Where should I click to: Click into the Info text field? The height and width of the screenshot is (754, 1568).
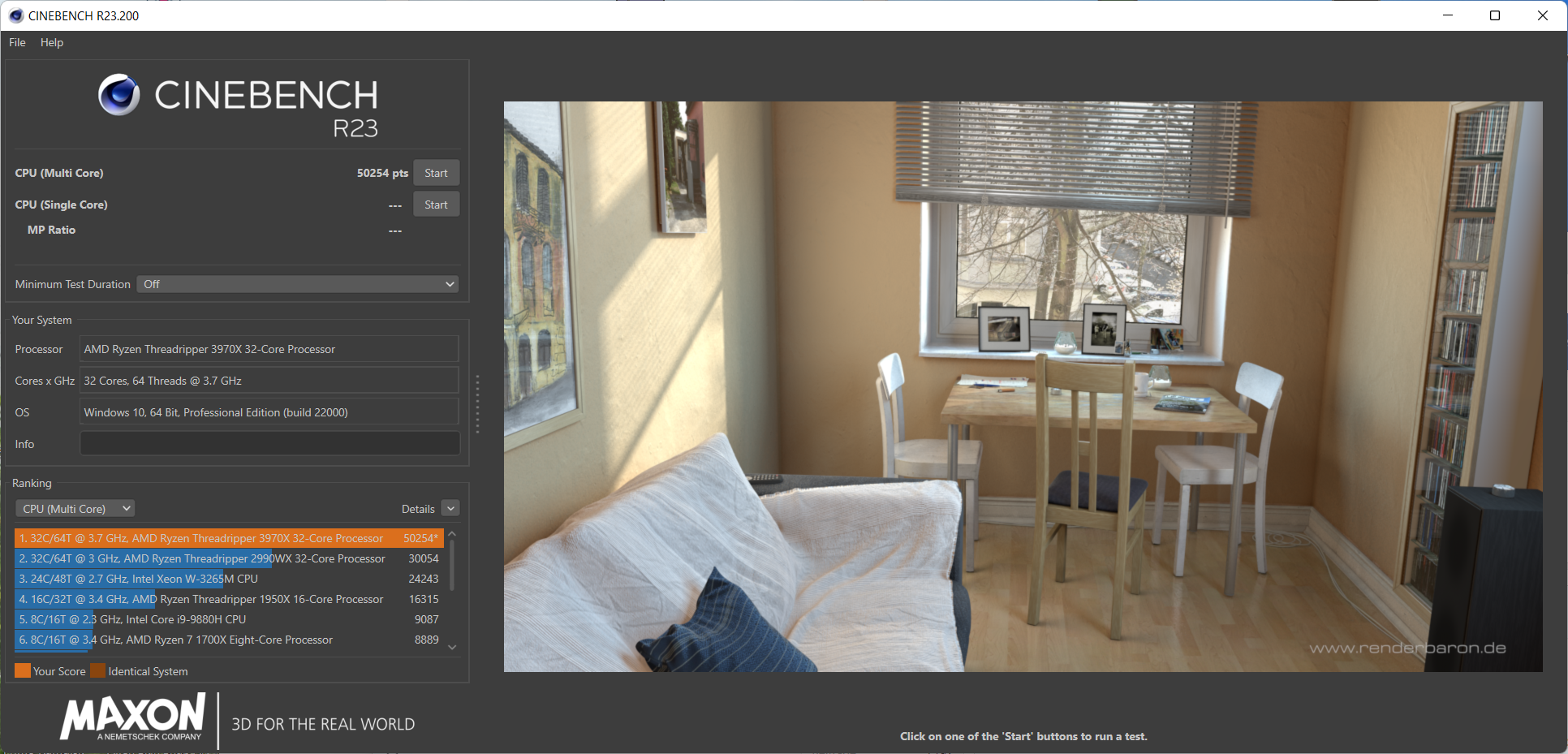tap(269, 444)
